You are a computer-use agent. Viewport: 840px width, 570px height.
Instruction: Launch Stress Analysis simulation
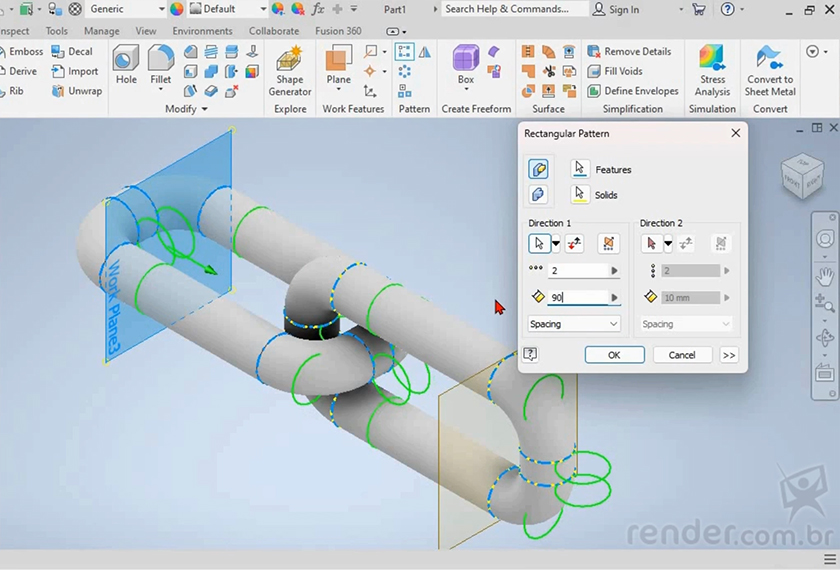(712, 70)
